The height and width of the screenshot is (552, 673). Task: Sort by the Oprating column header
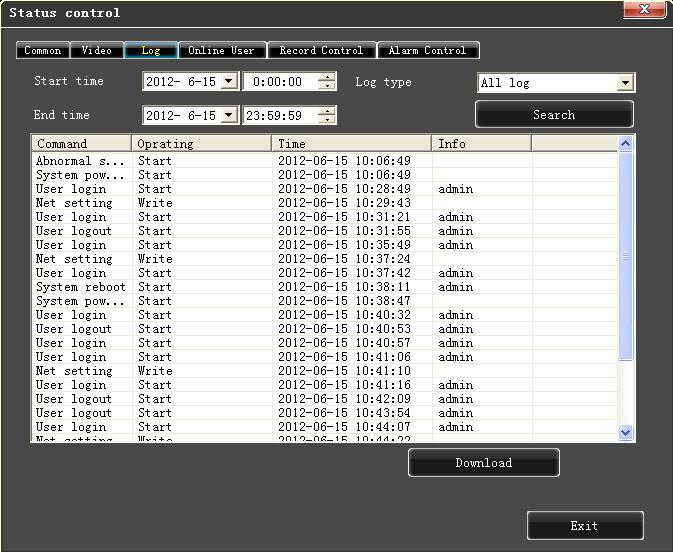[201, 143]
